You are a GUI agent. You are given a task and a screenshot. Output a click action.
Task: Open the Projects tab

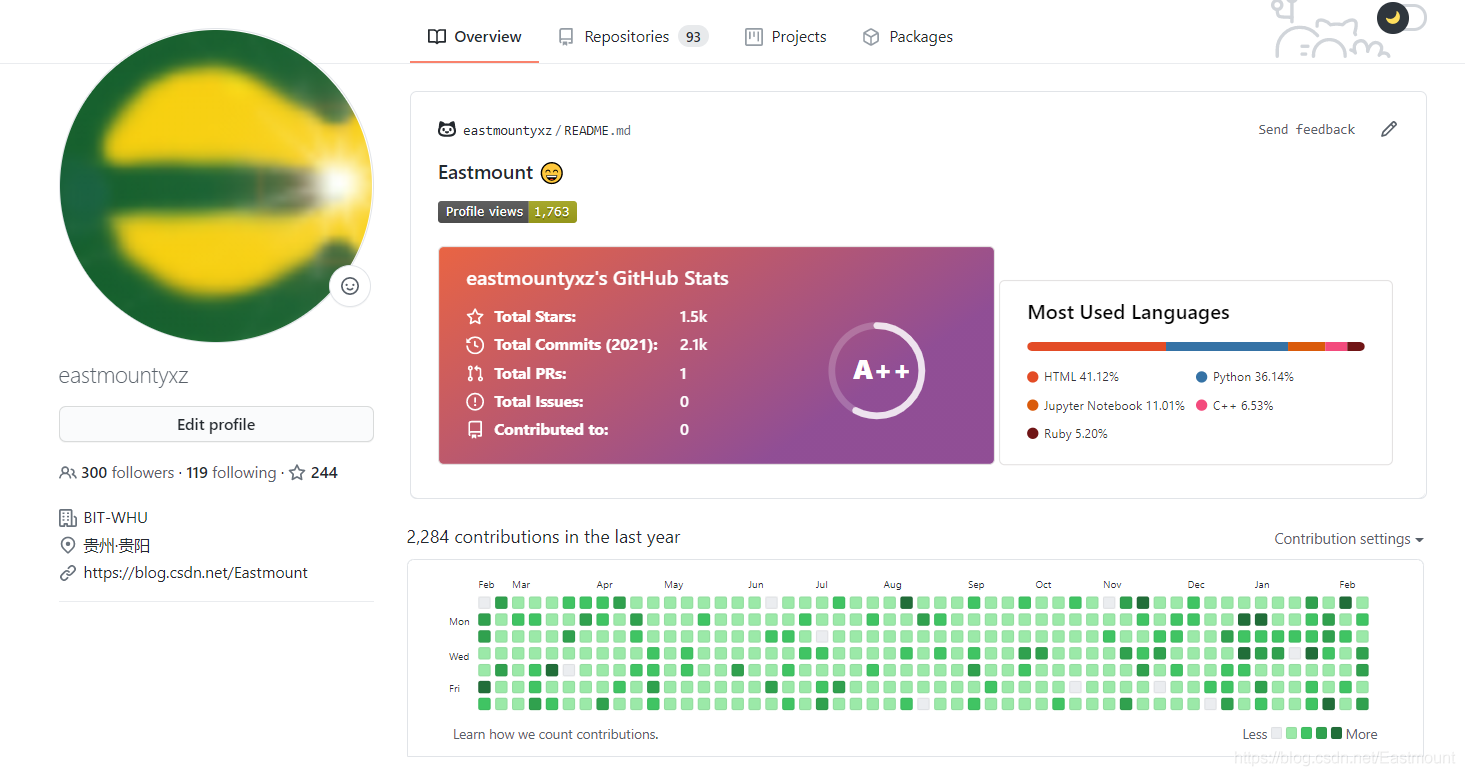coord(786,37)
